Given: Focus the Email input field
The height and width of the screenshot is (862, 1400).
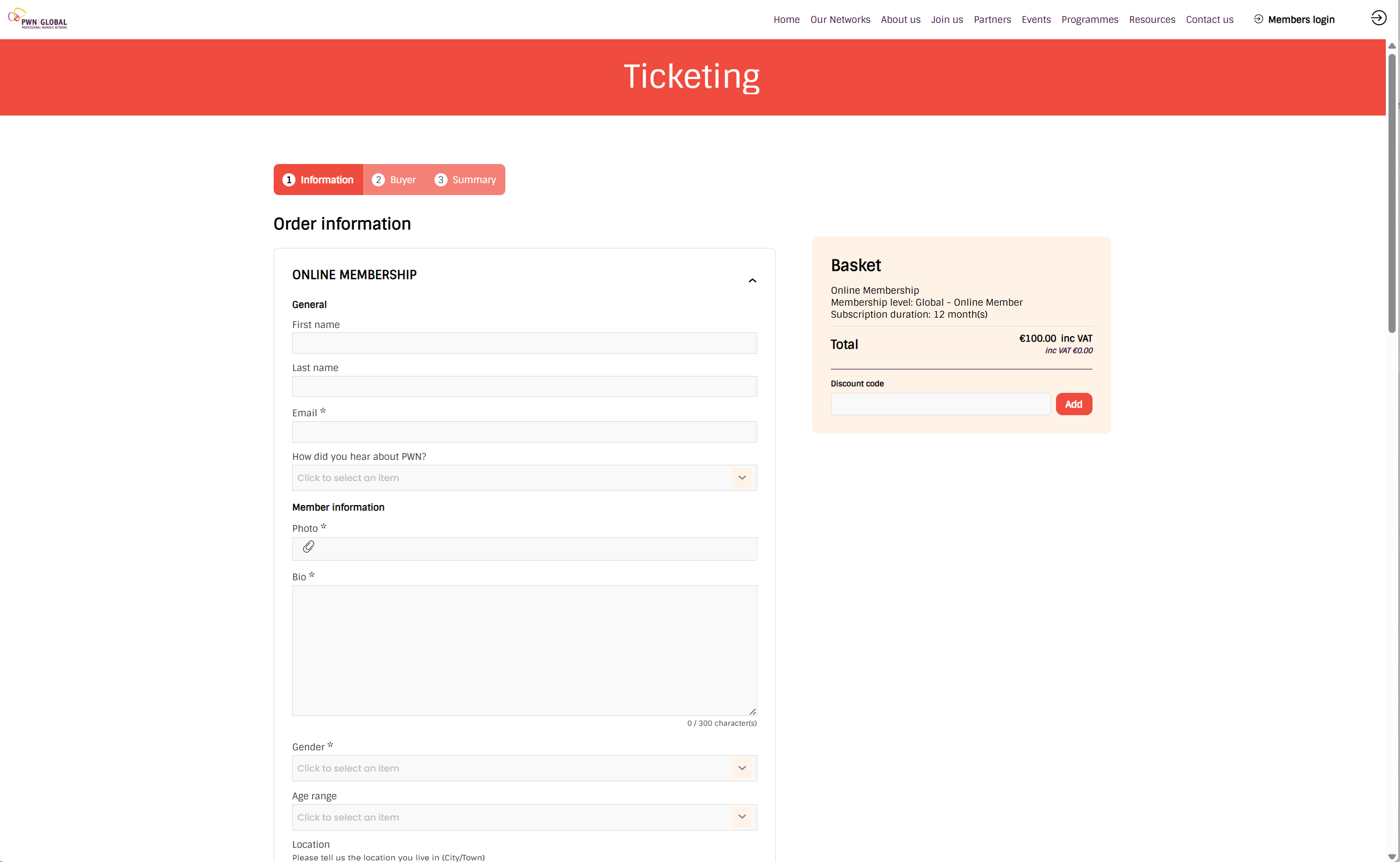Looking at the screenshot, I should tap(523, 432).
